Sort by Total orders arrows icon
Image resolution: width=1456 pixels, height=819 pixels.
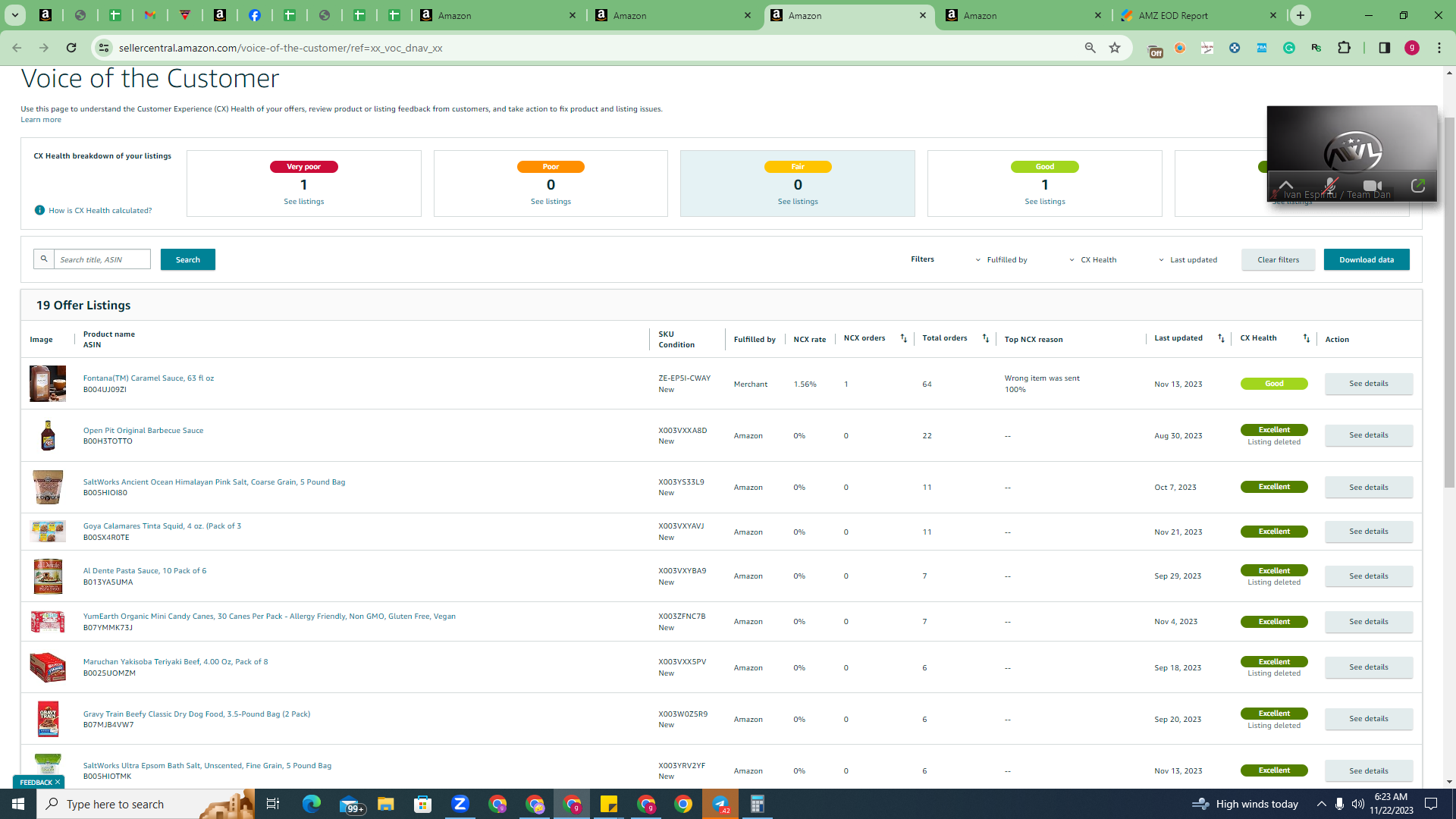(985, 338)
